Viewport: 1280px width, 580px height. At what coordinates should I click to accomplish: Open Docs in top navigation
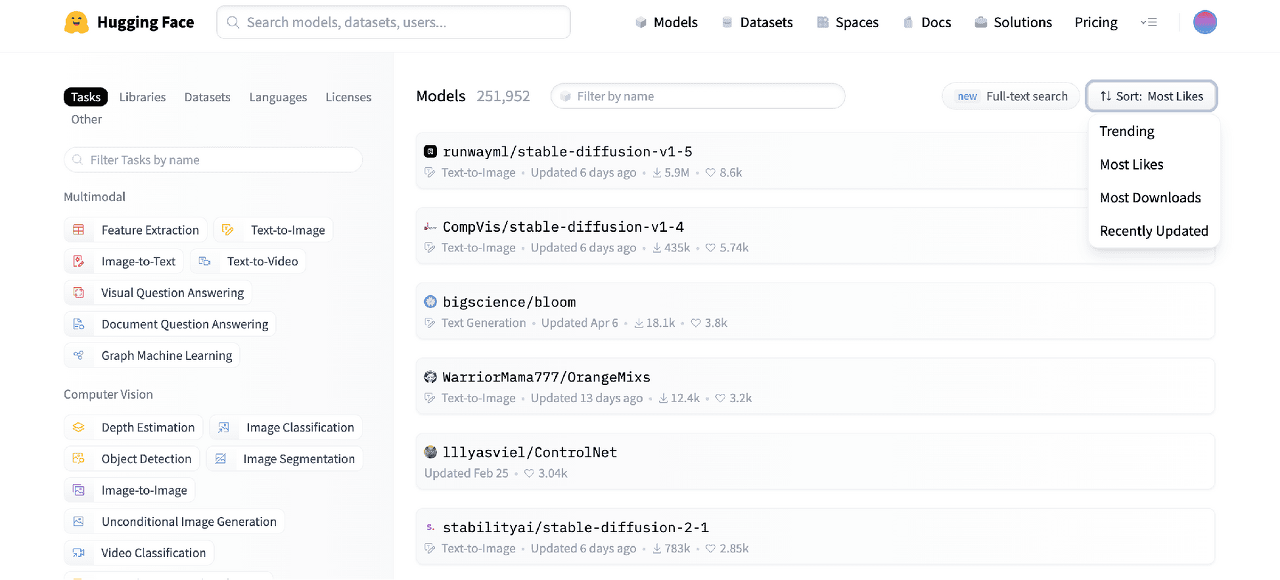coord(926,22)
